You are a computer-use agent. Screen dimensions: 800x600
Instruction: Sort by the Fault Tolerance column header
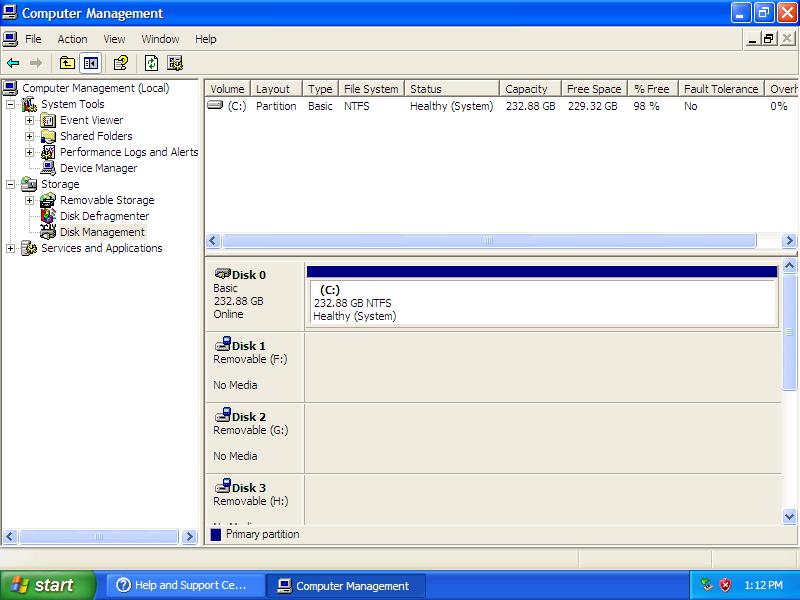(721, 89)
